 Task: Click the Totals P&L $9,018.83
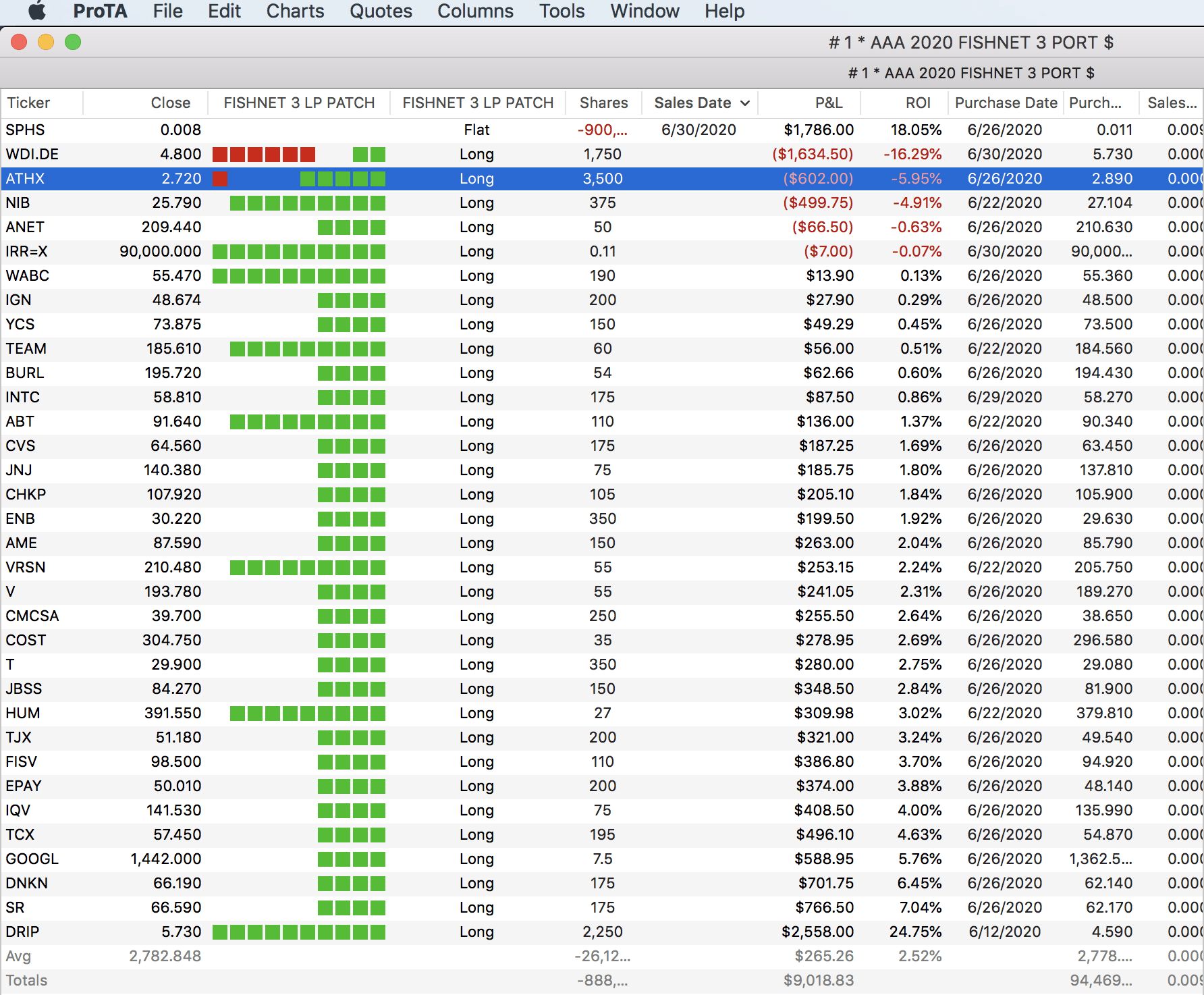(818, 980)
